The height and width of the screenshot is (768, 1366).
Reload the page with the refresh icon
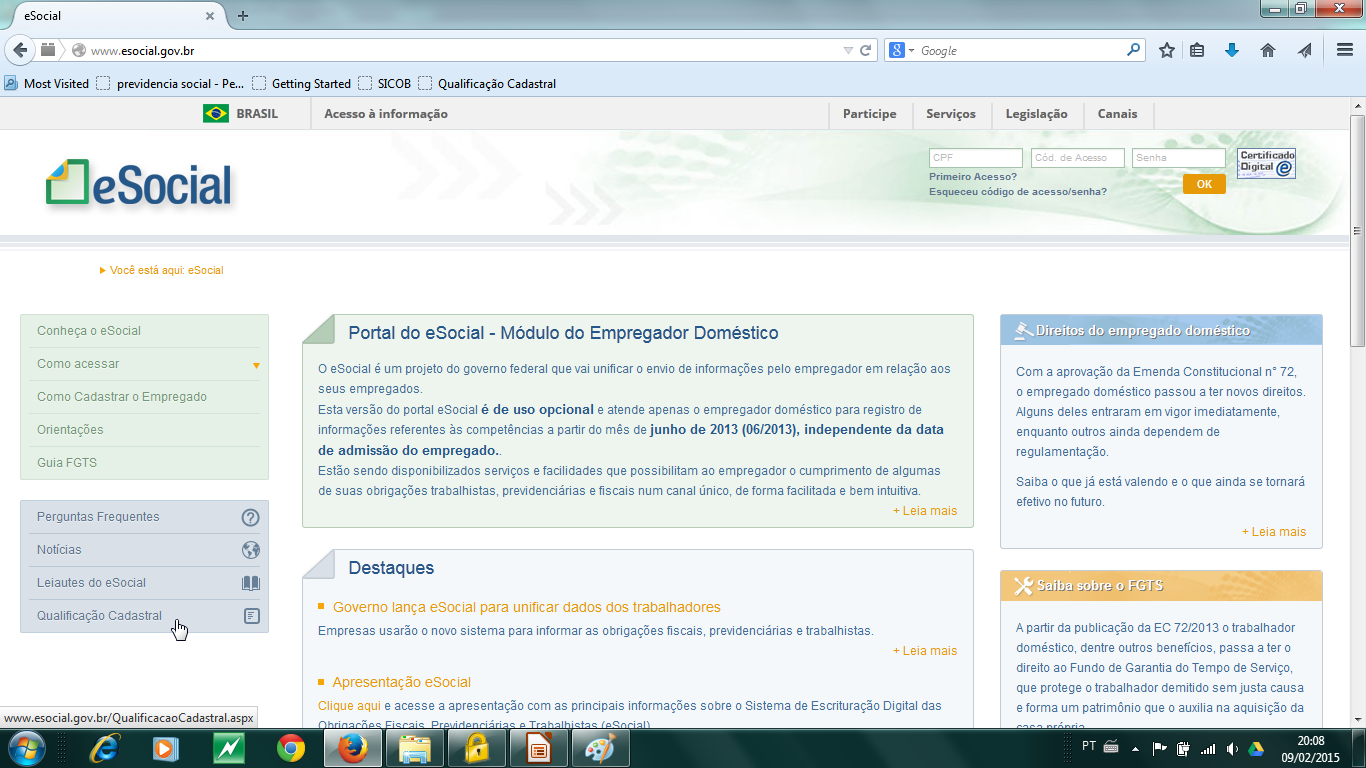[866, 50]
